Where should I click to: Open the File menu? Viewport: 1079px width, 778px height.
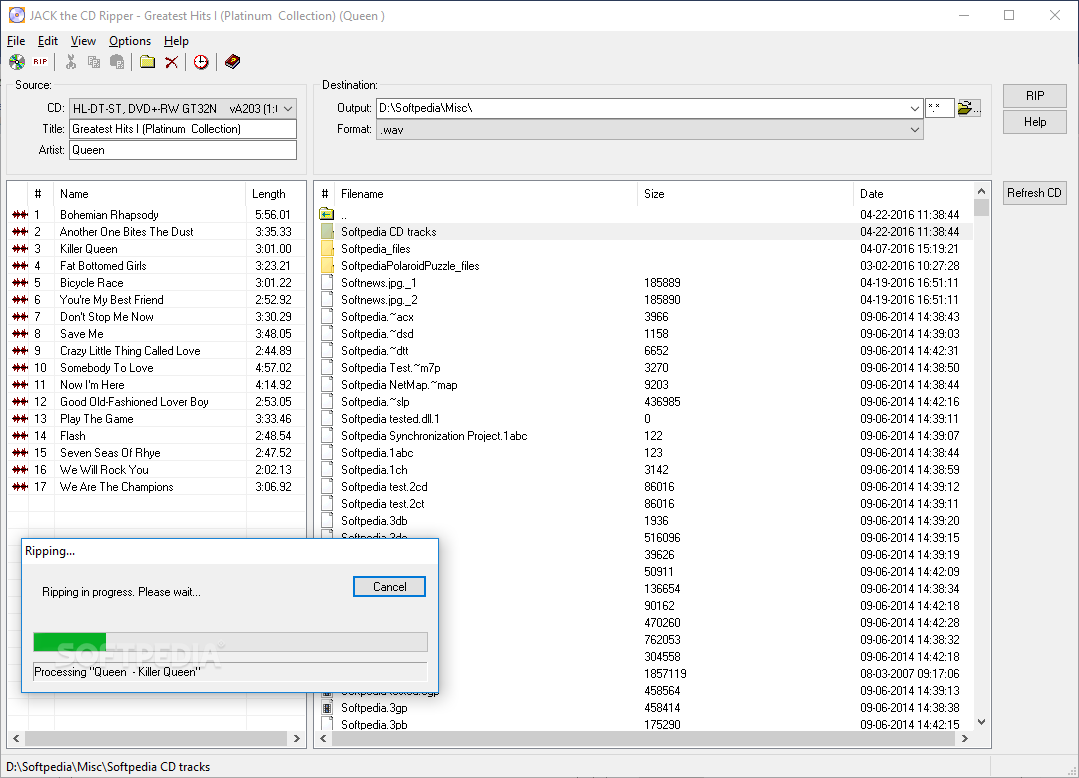[x=16, y=41]
